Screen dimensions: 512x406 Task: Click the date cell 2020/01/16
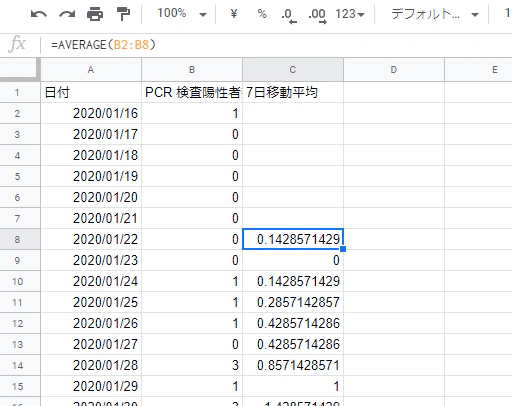coord(91,113)
